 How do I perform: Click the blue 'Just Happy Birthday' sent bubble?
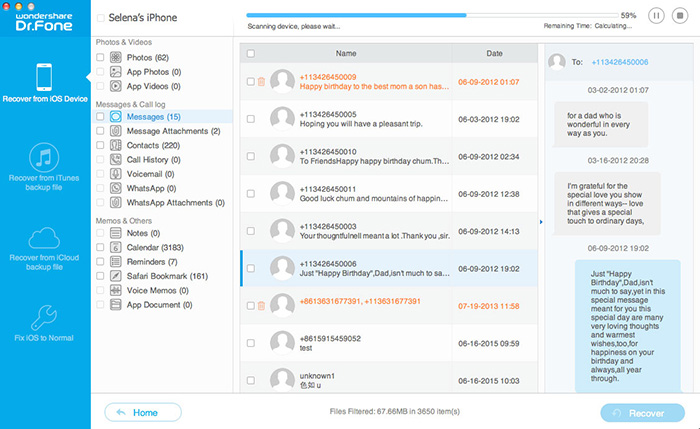628,326
